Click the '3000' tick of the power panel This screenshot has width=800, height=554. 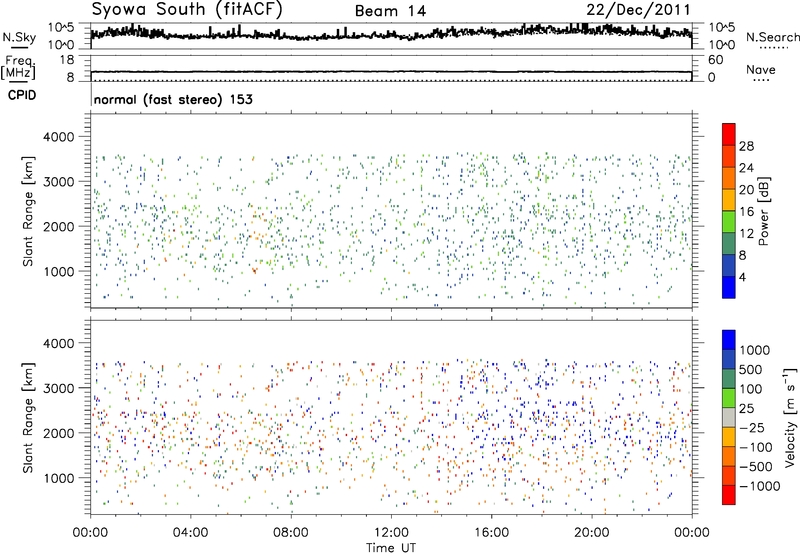pos(58,182)
